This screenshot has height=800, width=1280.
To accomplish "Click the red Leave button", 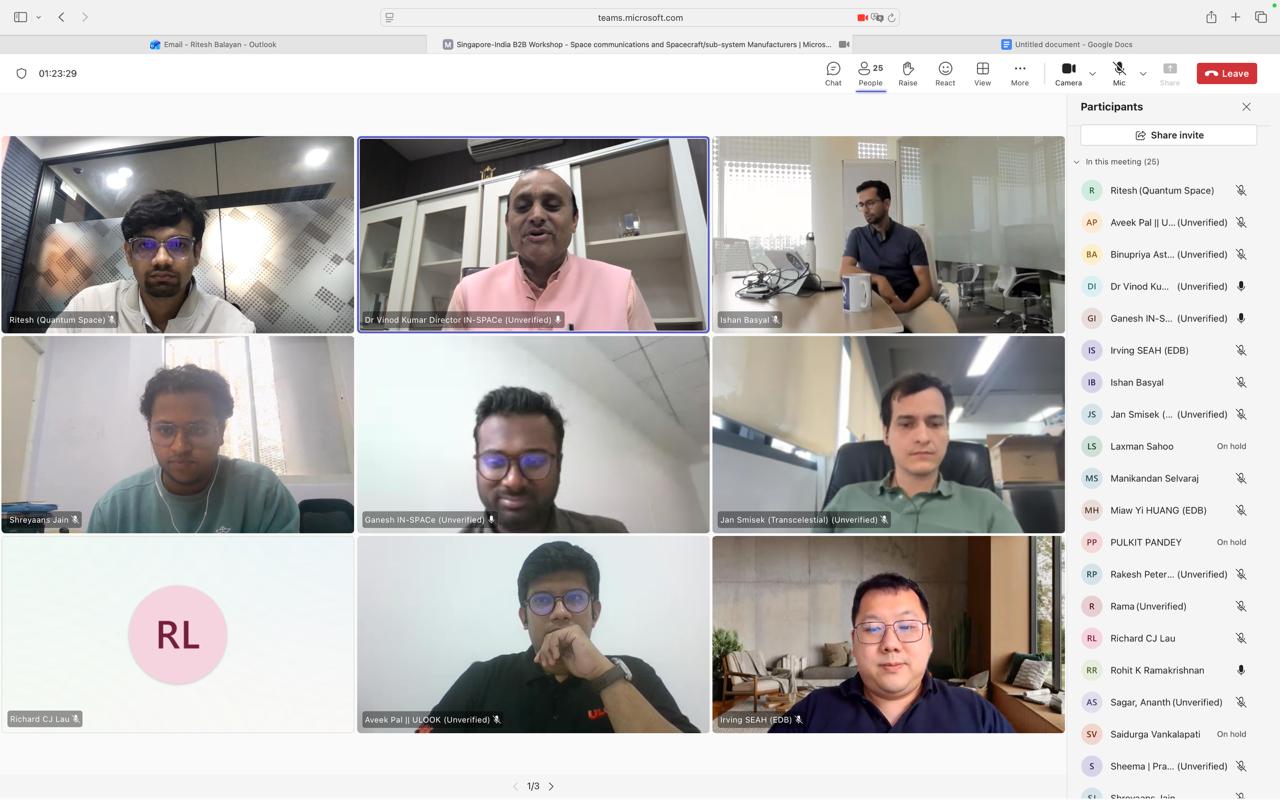I will coord(1226,72).
